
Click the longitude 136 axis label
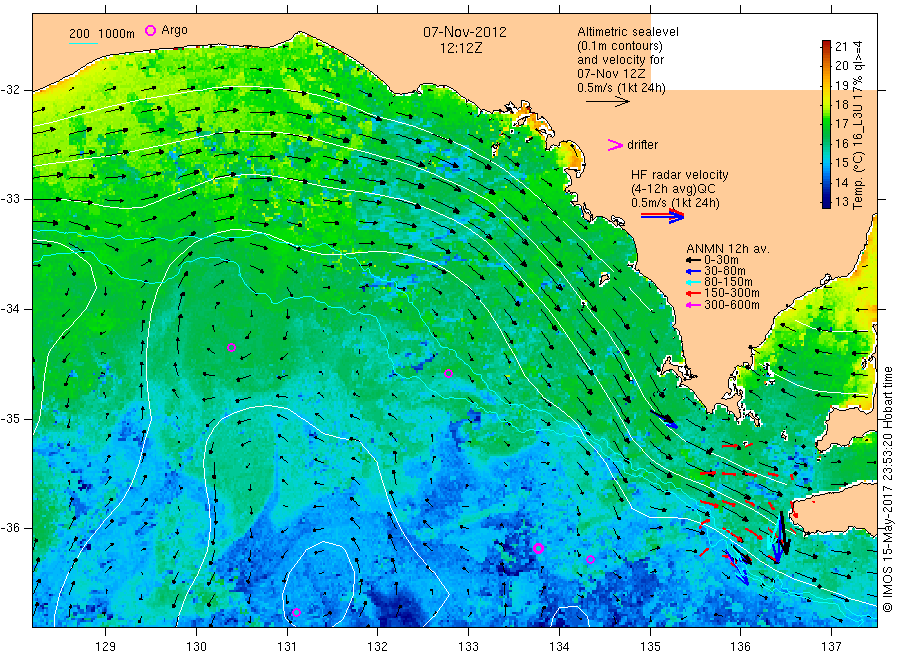(740, 647)
